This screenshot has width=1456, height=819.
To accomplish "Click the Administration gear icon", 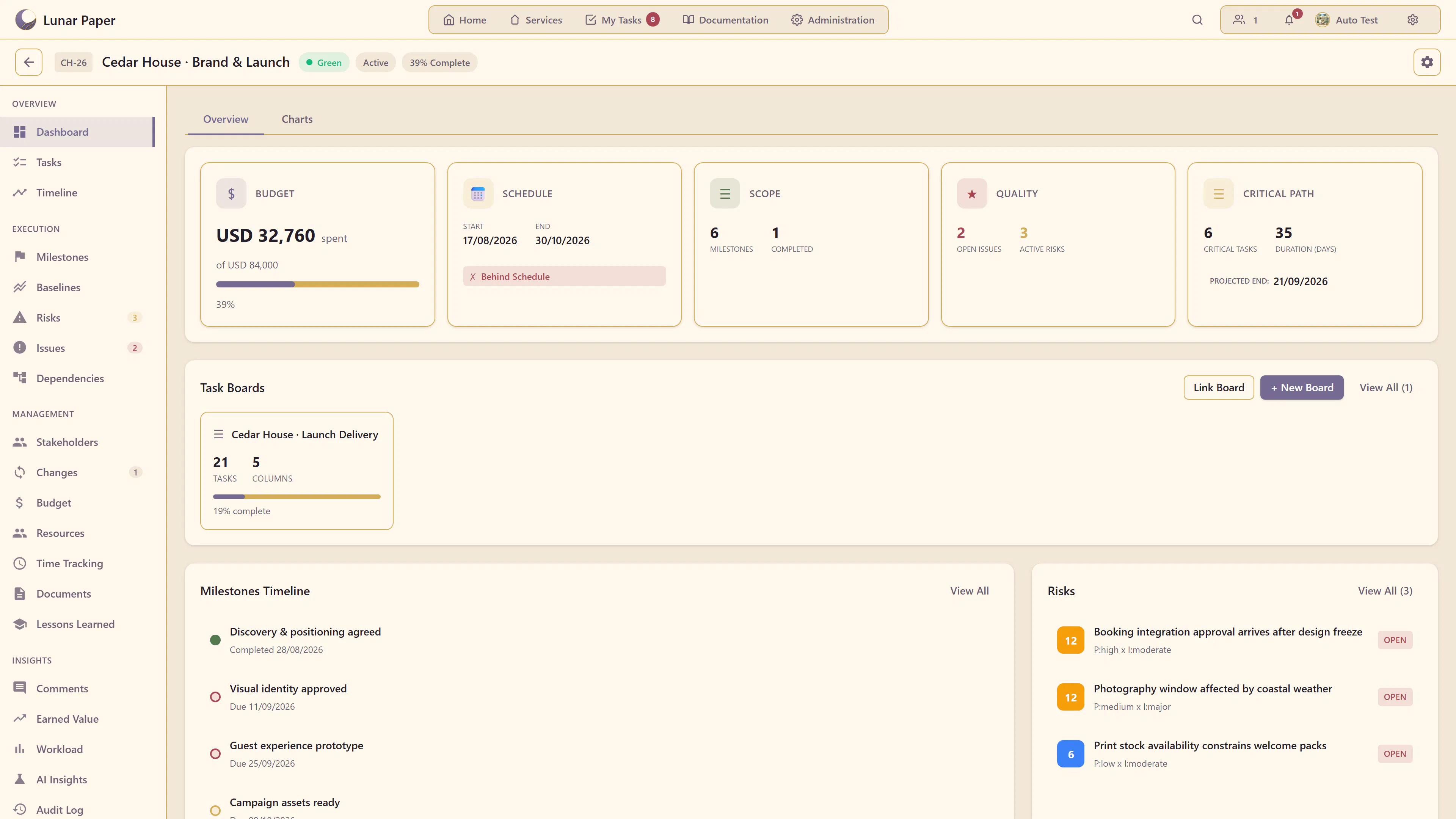I will [x=796, y=20].
